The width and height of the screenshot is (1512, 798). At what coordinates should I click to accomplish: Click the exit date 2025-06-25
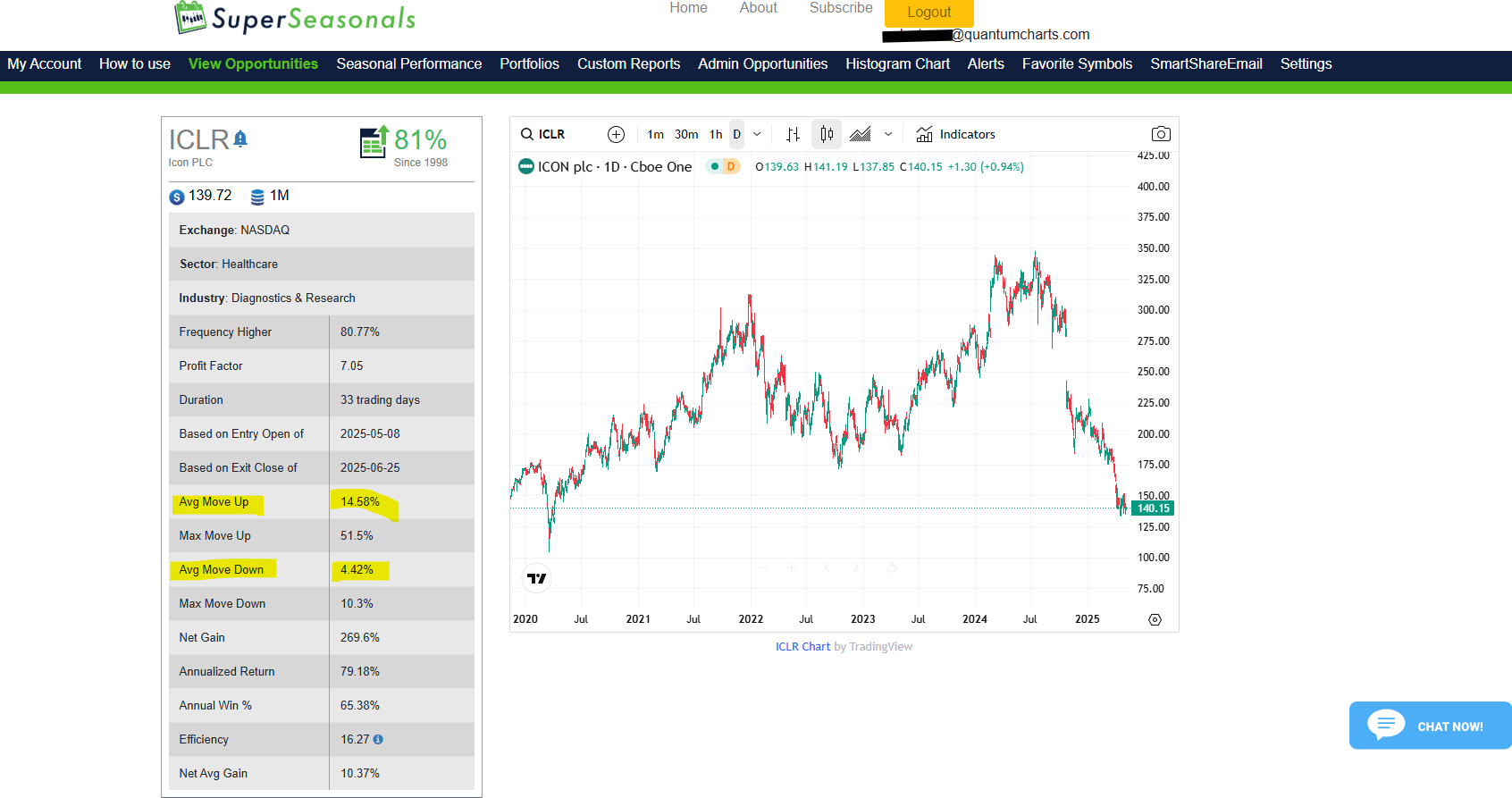pyautogui.click(x=370, y=467)
